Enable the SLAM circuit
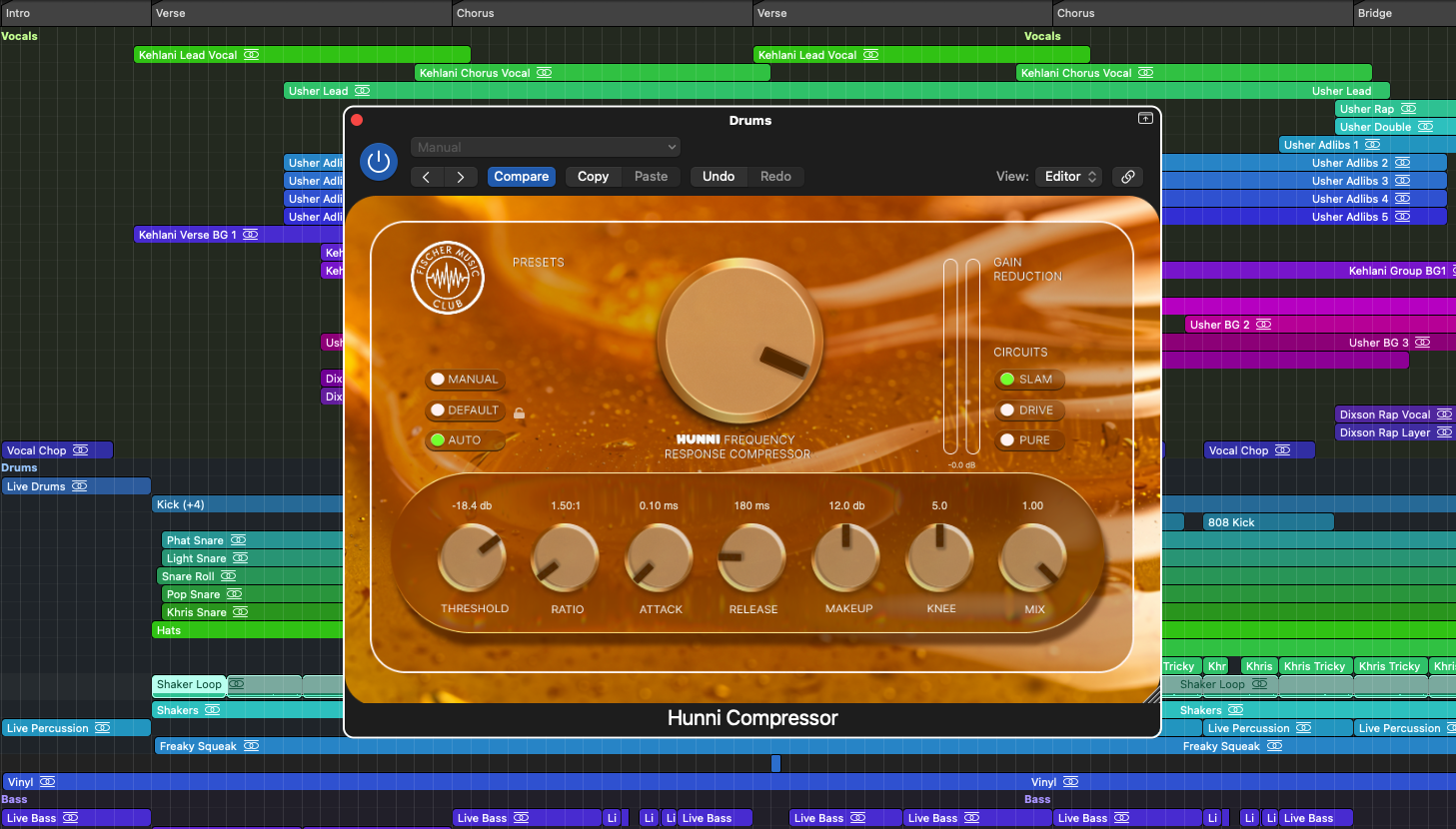This screenshot has width=1456, height=829. tap(1029, 380)
